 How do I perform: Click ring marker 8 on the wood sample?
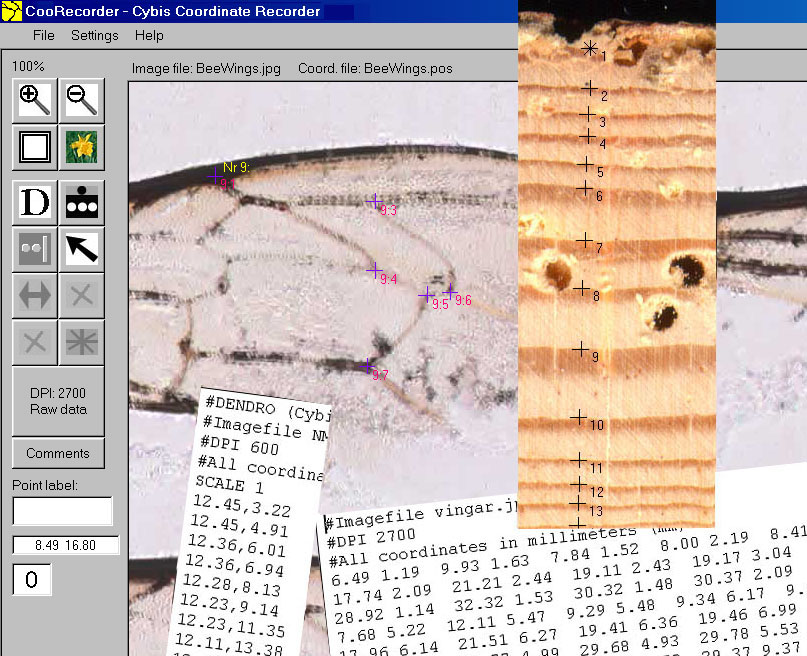[582, 288]
